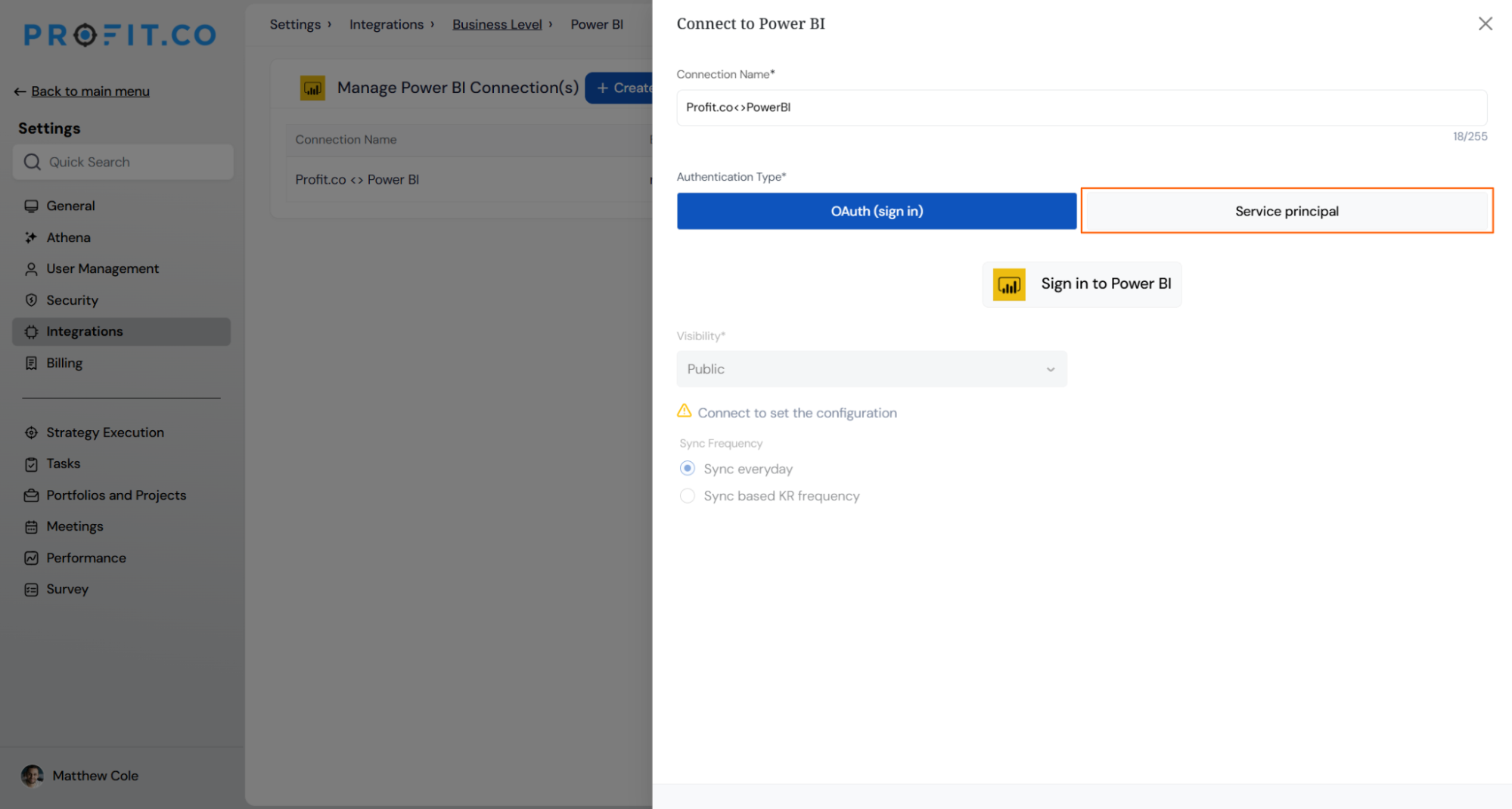Click the Quick Search field

click(123, 162)
